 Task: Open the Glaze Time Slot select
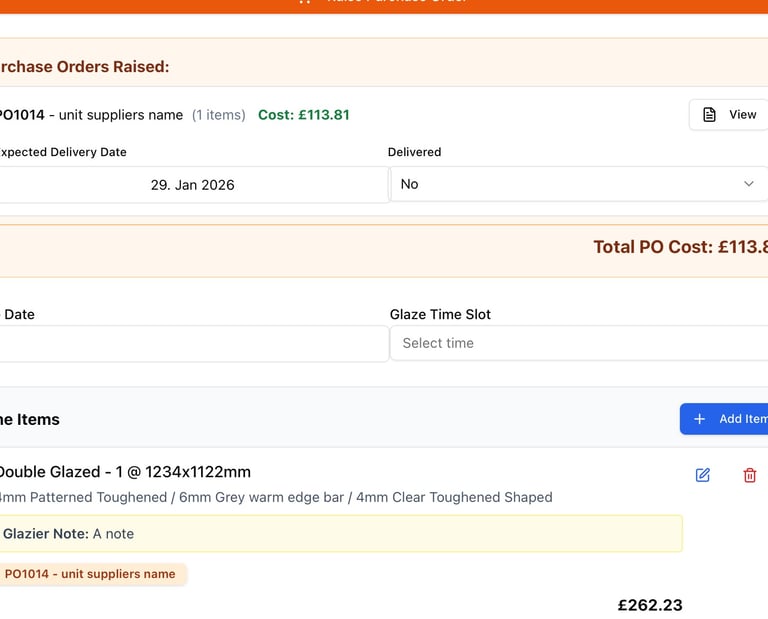click(578, 343)
